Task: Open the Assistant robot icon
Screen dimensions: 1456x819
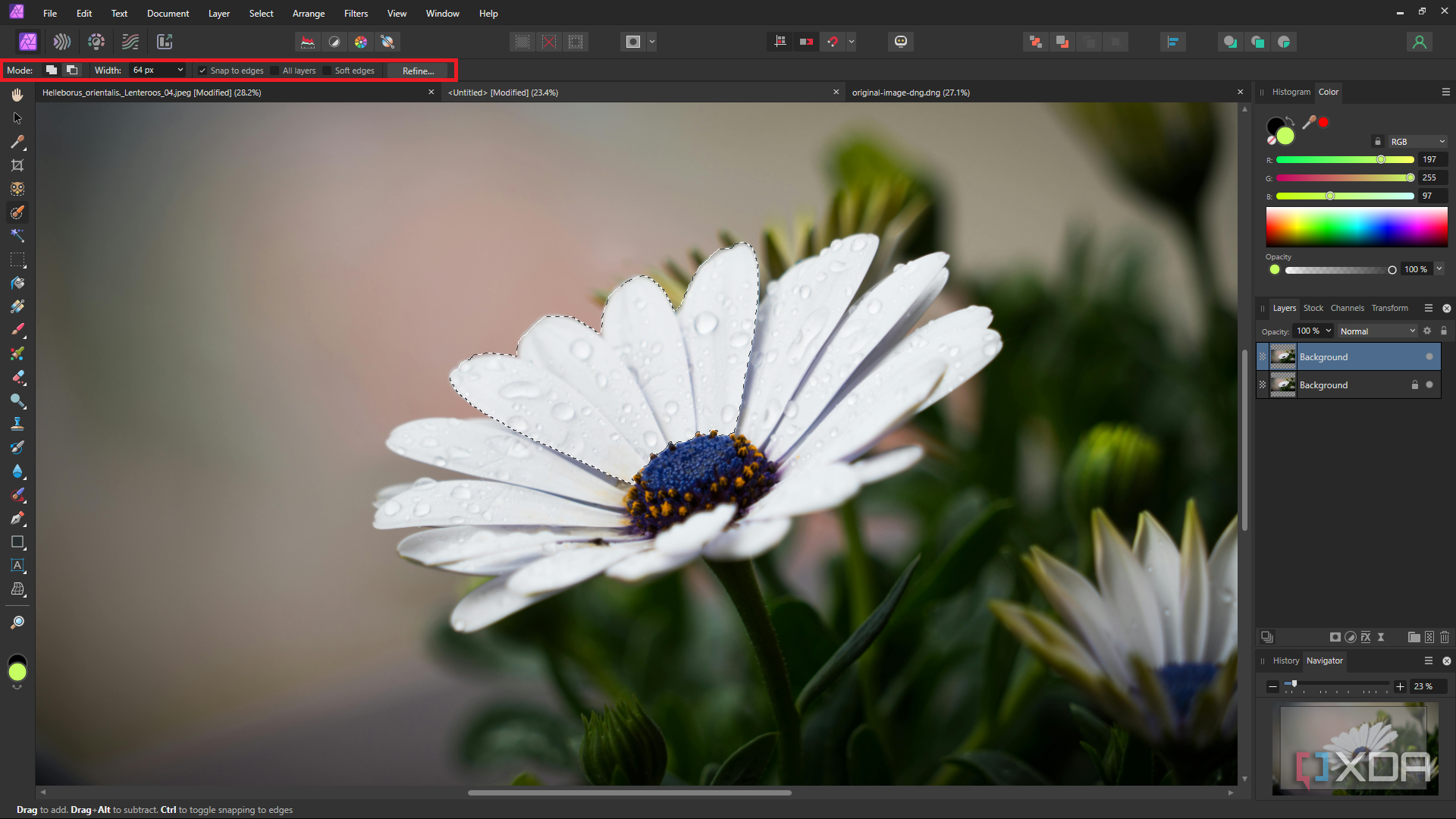Action: [901, 42]
